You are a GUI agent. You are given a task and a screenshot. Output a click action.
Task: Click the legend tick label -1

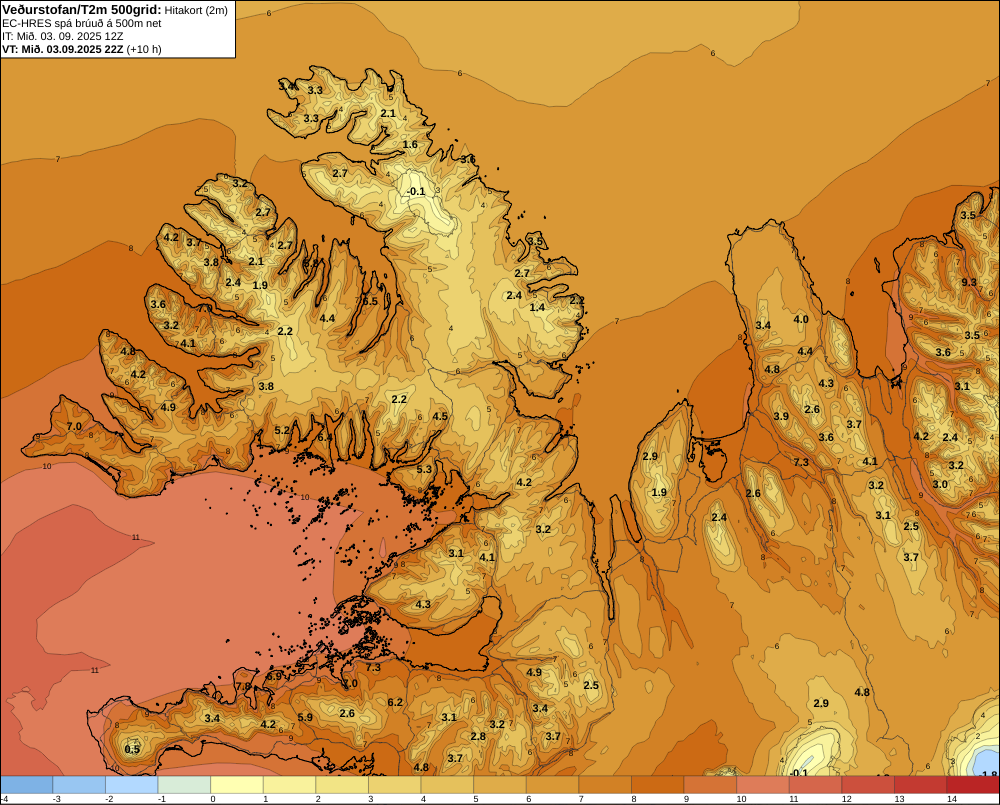161,799
